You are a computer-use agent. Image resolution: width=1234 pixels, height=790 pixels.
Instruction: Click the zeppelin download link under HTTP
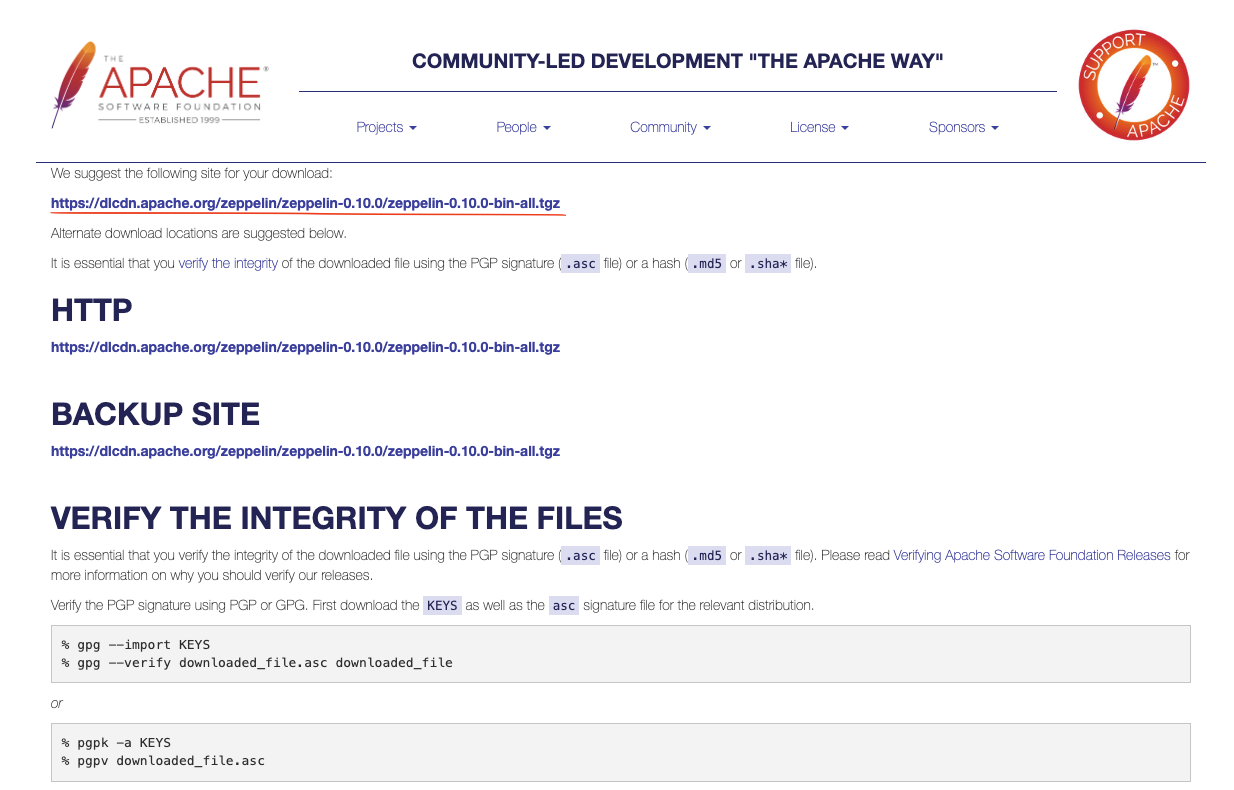coord(305,348)
